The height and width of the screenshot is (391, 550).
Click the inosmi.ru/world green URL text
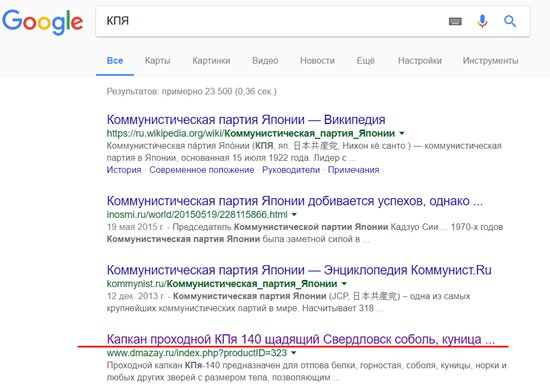197,214
